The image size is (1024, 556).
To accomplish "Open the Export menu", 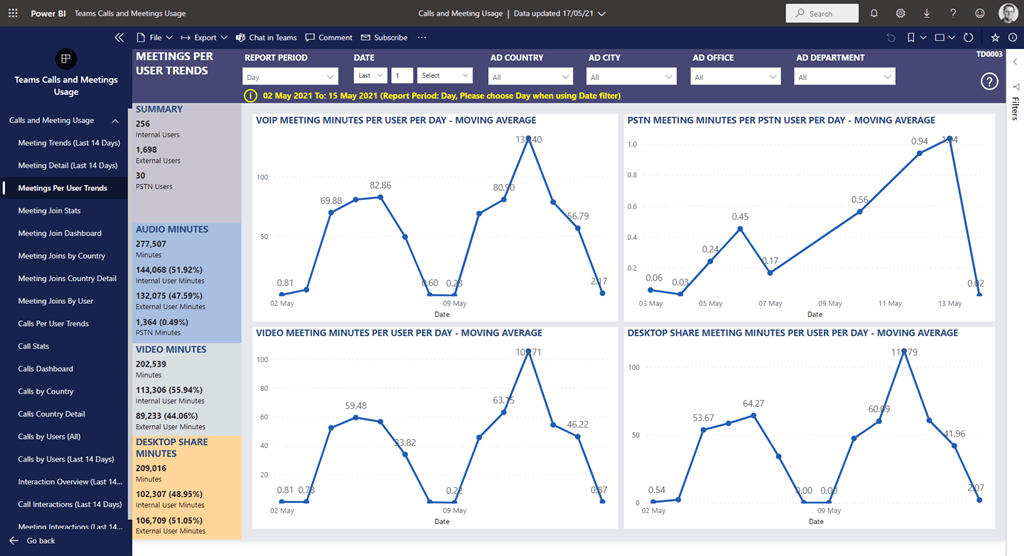I will [x=205, y=38].
